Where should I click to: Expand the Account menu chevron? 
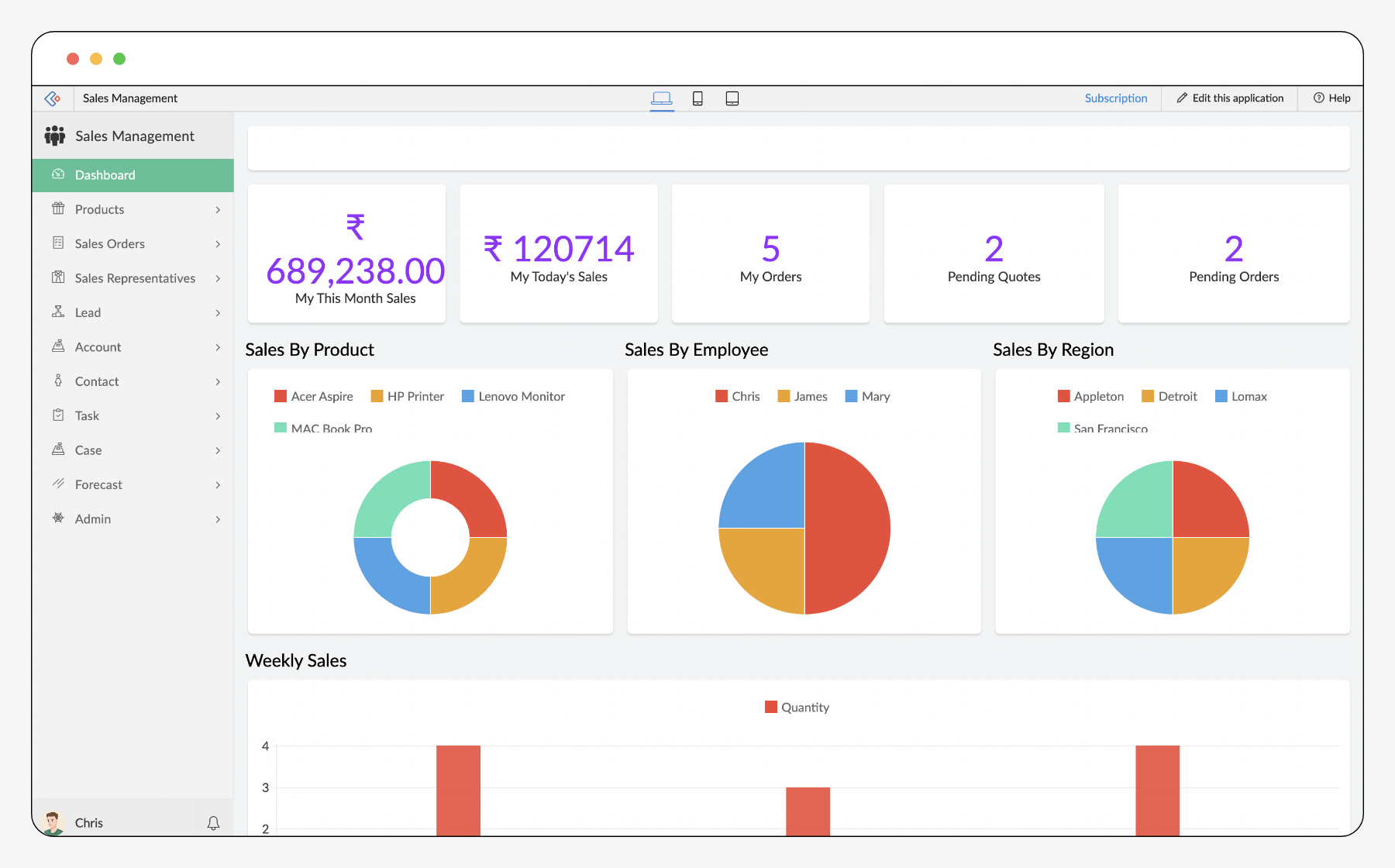pyautogui.click(x=219, y=346)
